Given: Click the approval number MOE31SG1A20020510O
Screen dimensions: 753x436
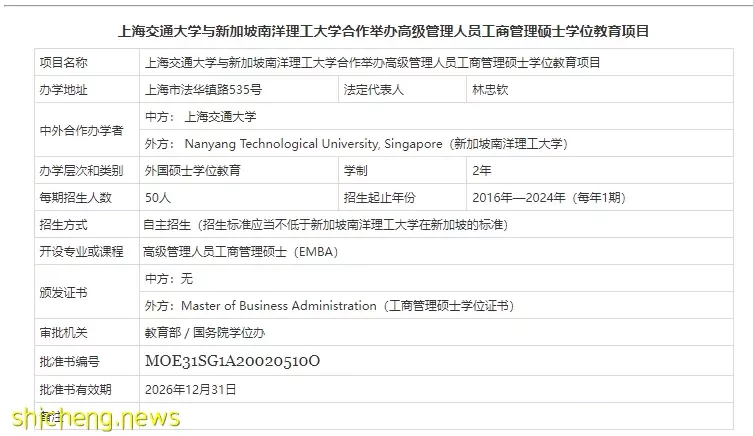Looking at the screenshot, I should pyautogui.click(x=232, y=361).
